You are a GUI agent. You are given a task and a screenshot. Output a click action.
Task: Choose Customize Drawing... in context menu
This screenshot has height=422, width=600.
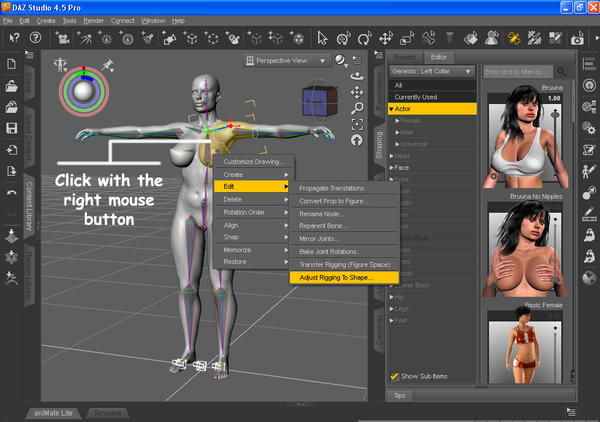(x=254, y=162)
